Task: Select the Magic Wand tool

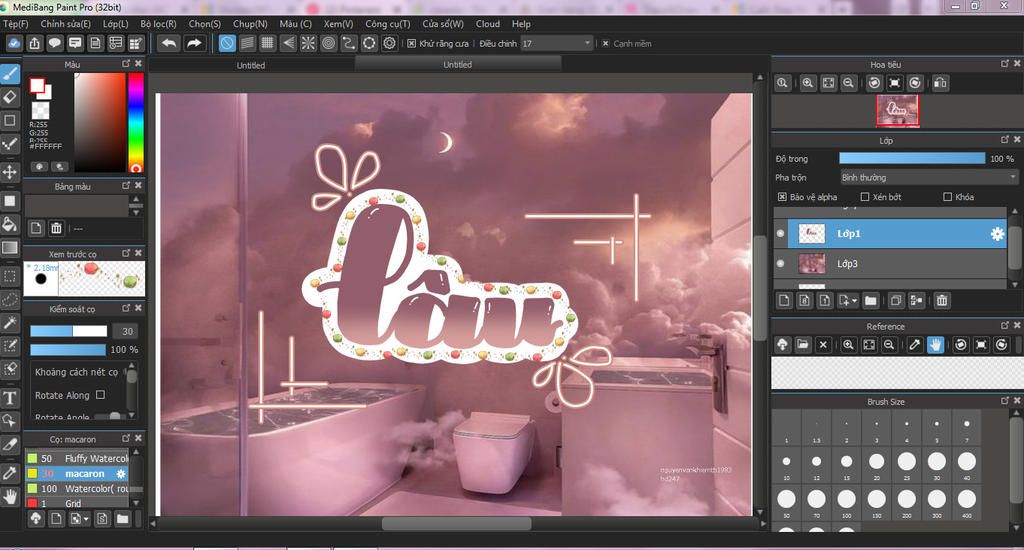Action: [x=10, y=322]
